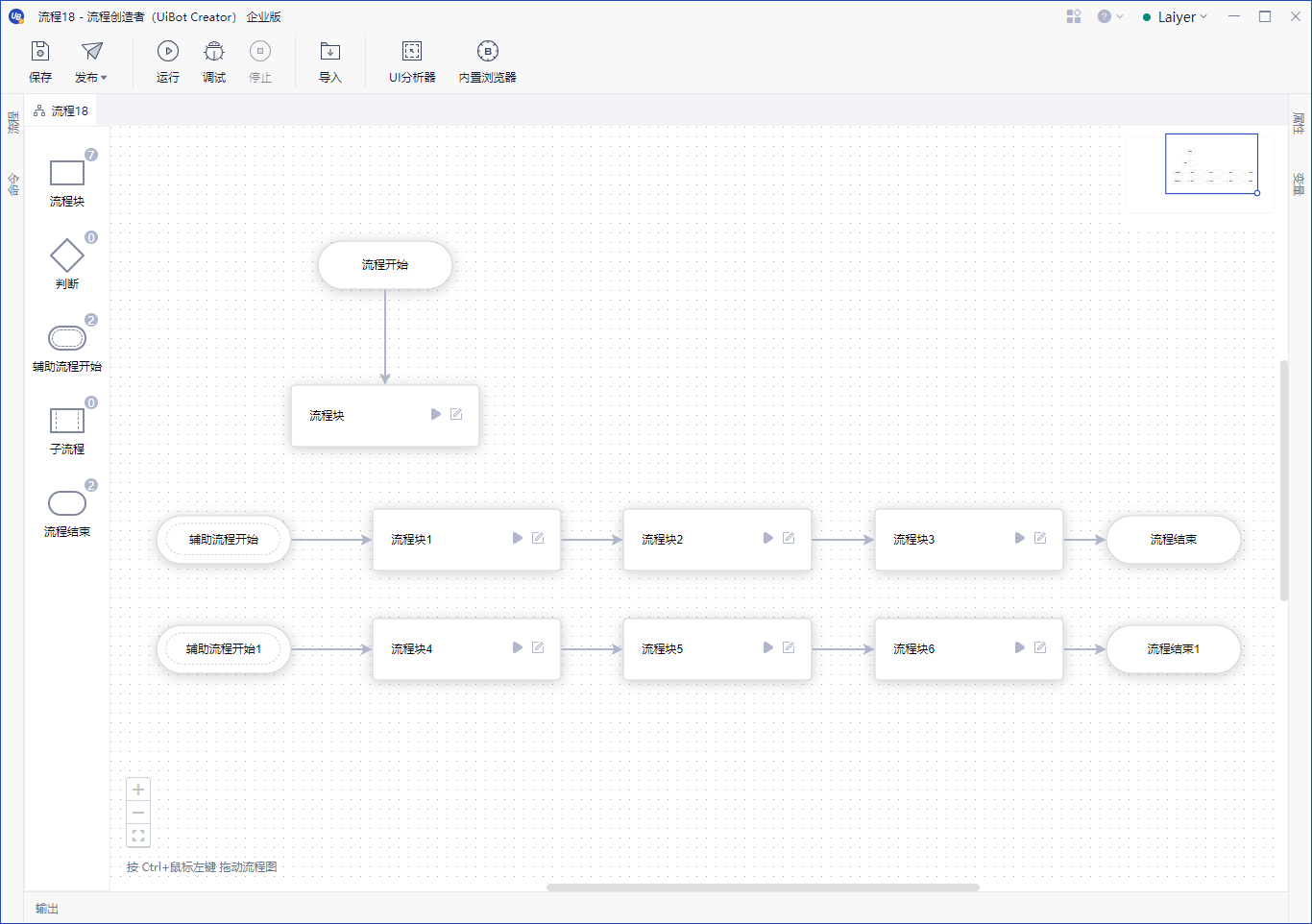The height and width of the screenshot is (924, 1312).
Task: Open the 流程 left side panel tab
Action: click(12, 122)
